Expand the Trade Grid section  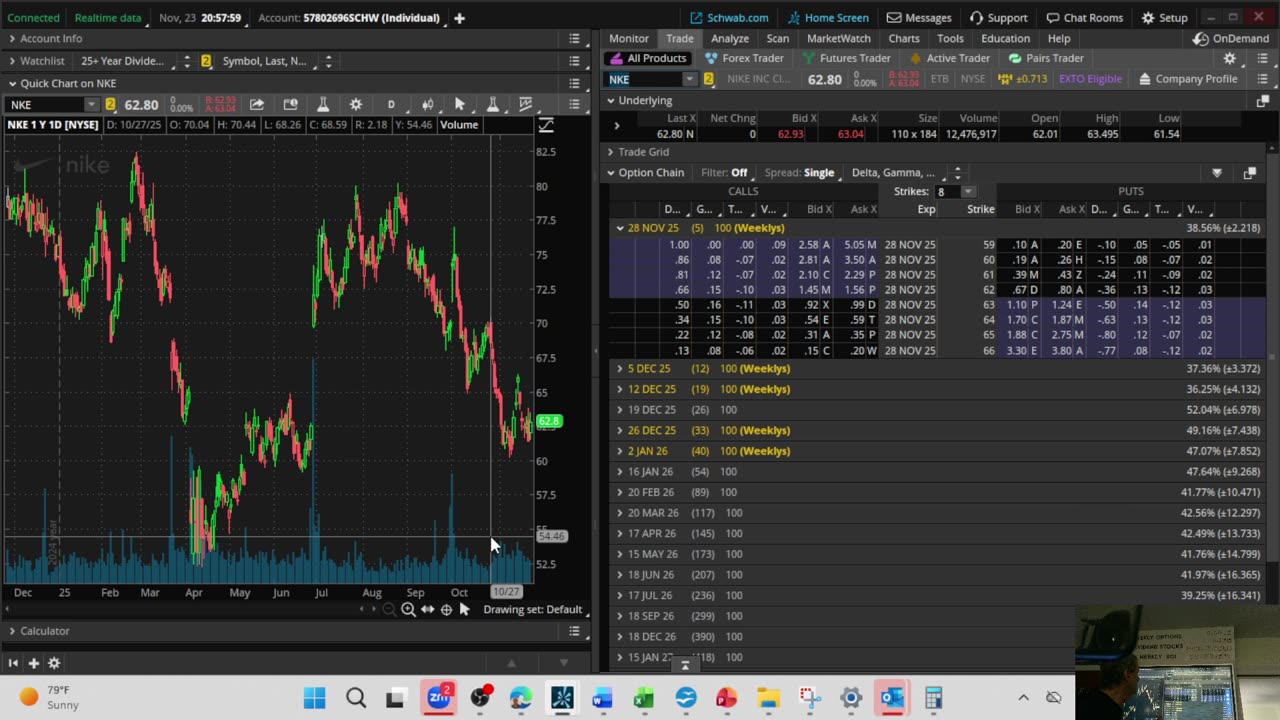[610, 152]
